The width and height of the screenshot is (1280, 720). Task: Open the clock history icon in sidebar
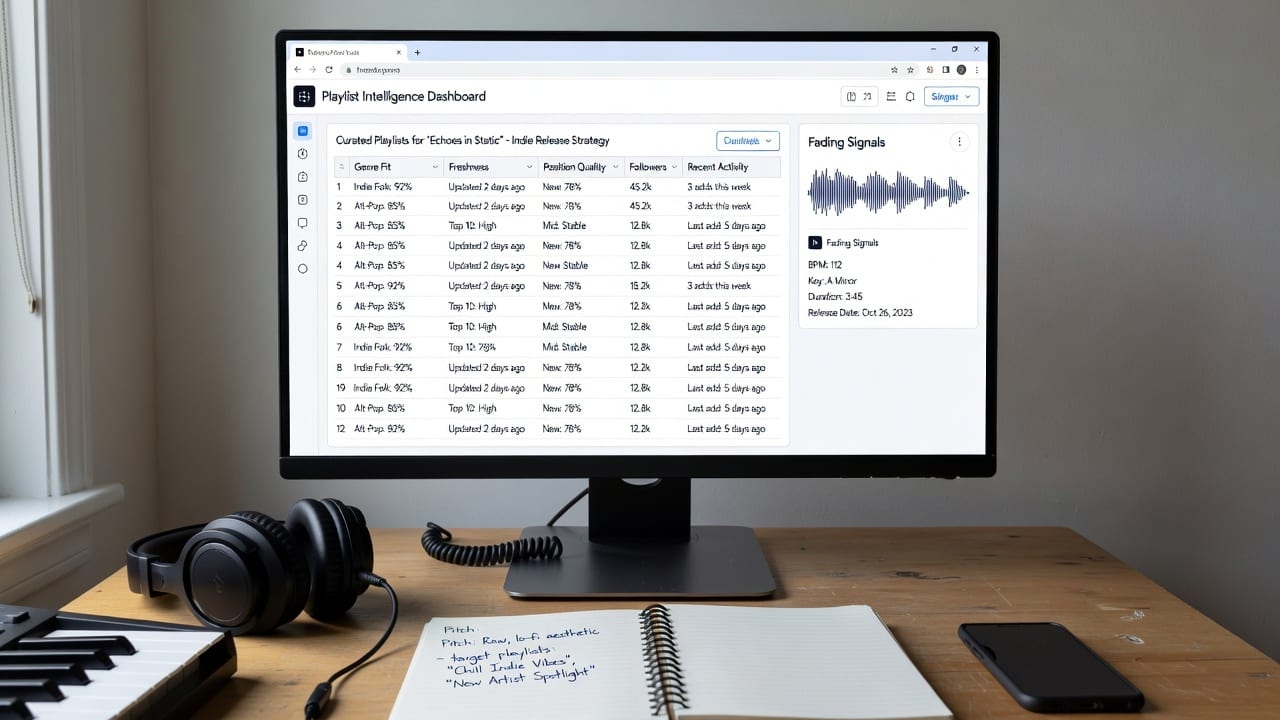tap(303, 154)
